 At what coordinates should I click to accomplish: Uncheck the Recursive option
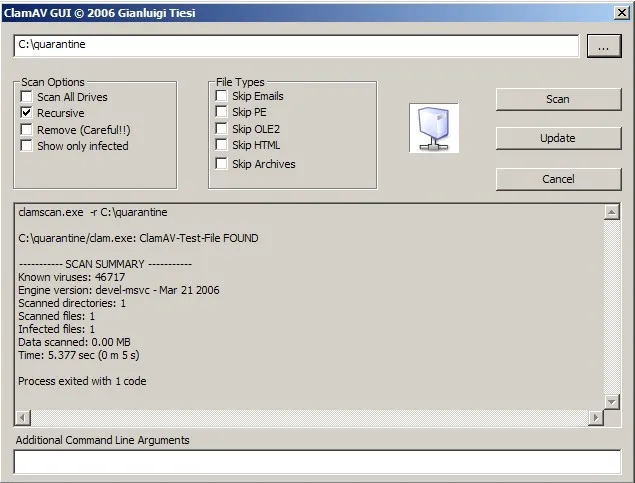click(26, 113)
